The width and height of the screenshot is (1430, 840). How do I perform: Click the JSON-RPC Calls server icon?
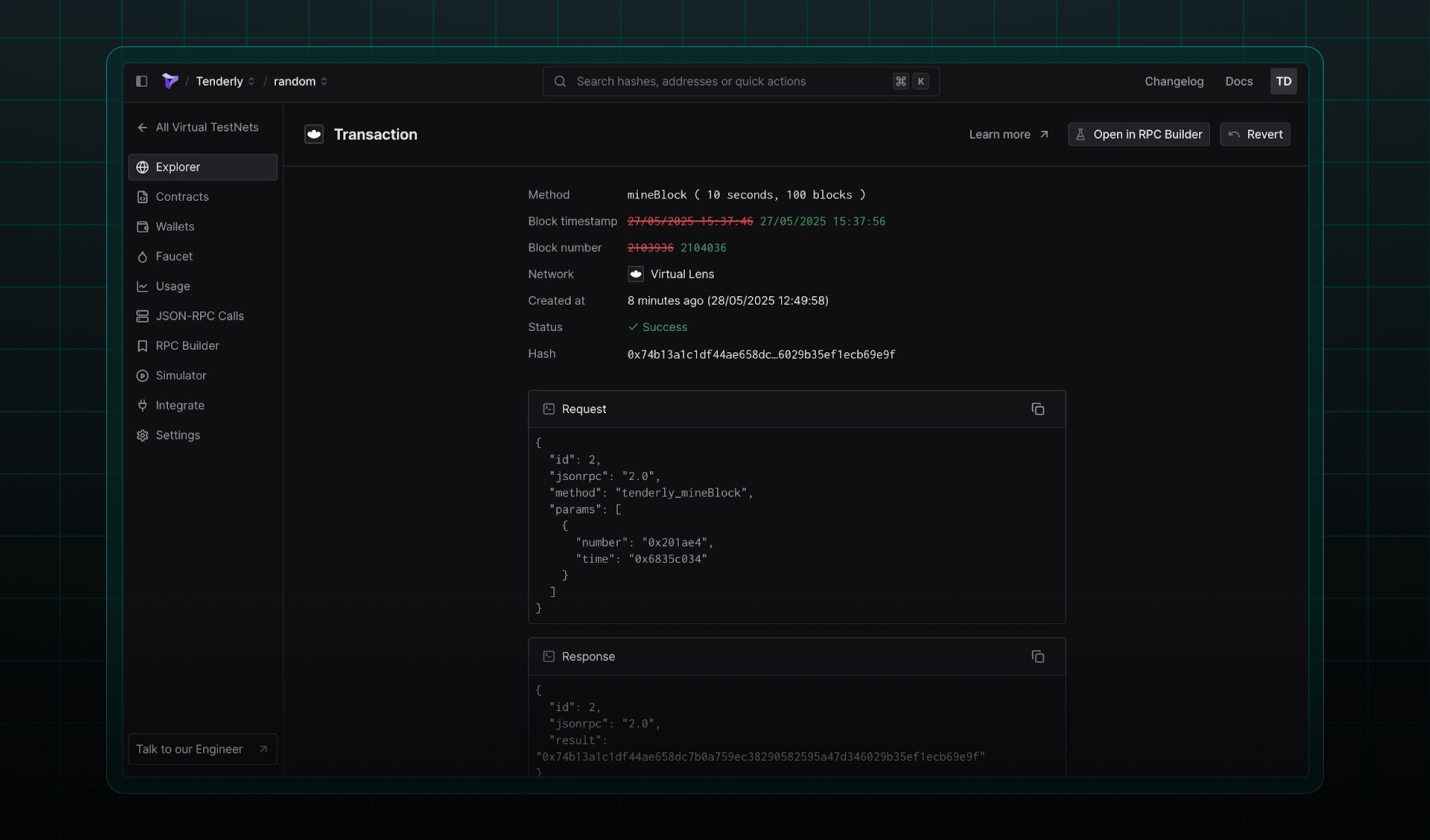click(142, 316)
